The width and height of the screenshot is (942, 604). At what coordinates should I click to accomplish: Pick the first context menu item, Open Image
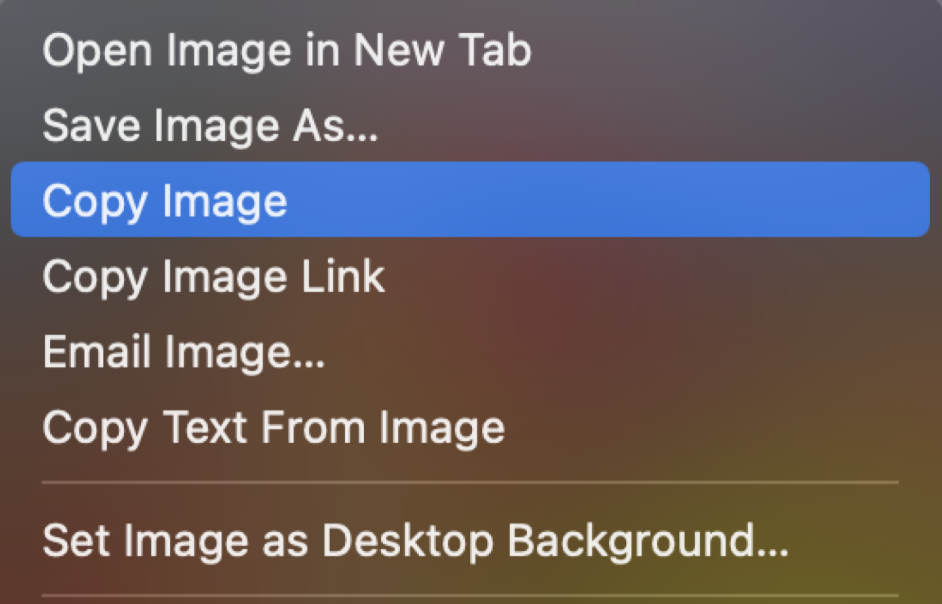click(x=287, y=51)
